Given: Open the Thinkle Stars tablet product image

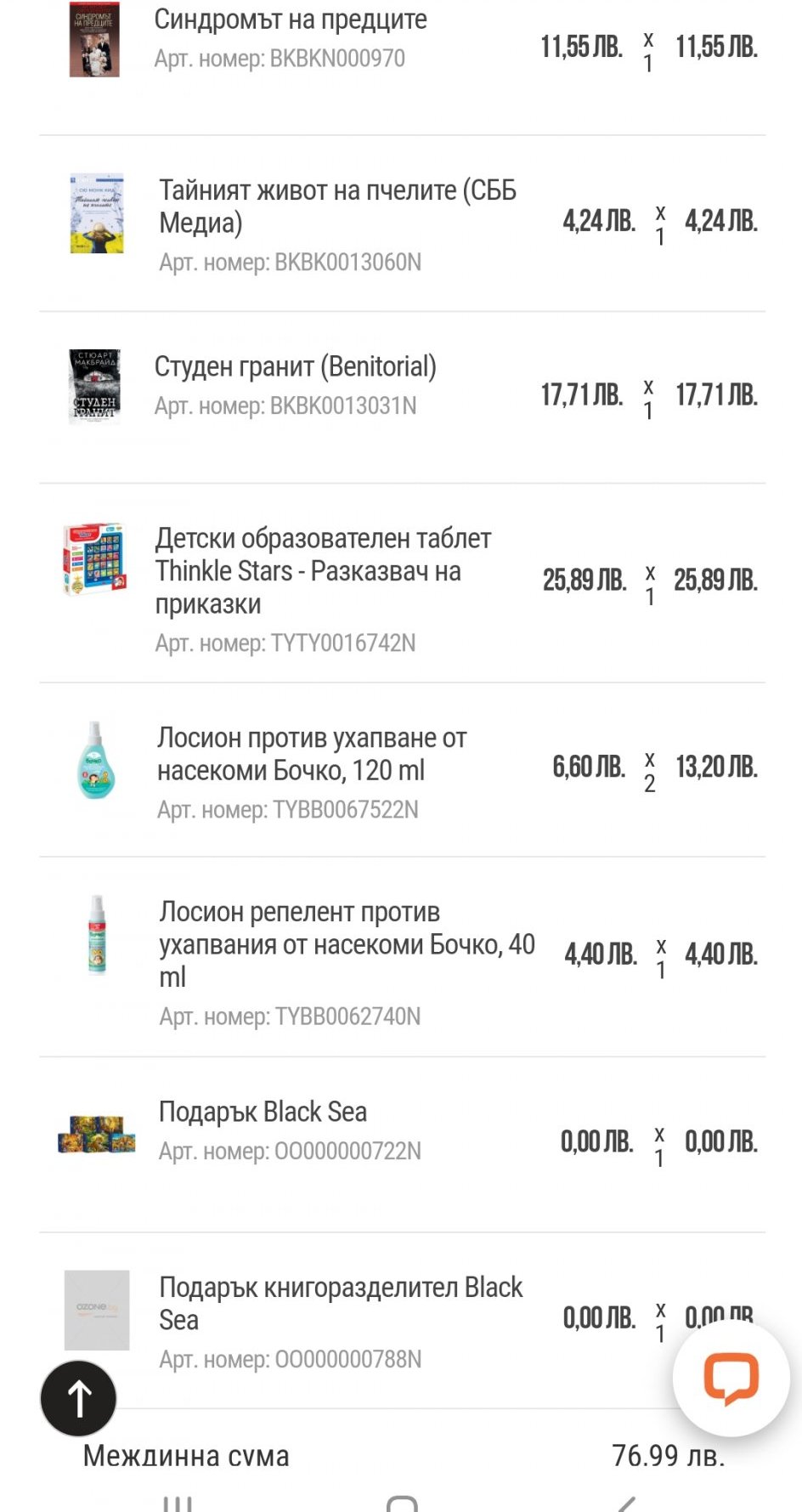Looking at the screenshot, I should 94,560.
